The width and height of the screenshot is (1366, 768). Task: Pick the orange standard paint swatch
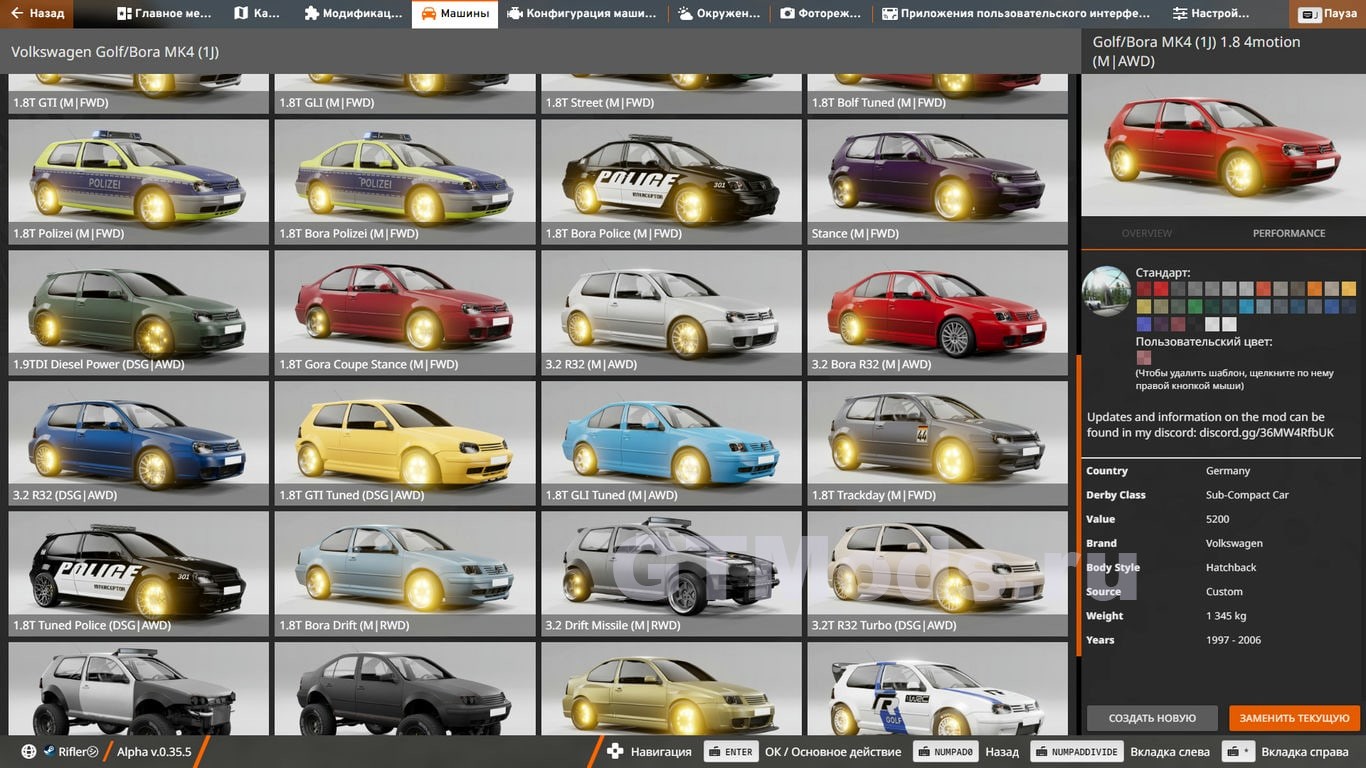coord(1315,289)
